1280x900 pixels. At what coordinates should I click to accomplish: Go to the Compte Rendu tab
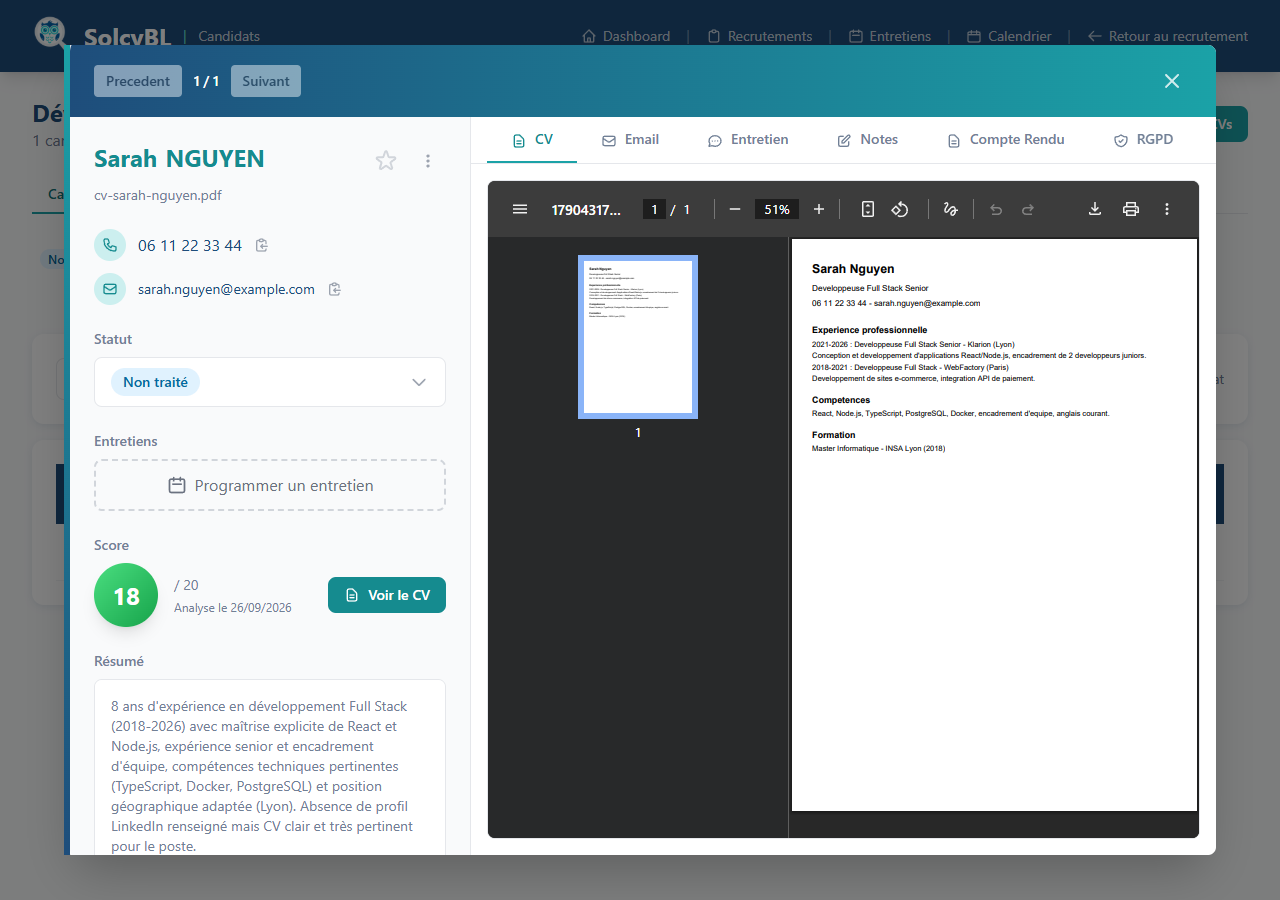[1005, 140]
